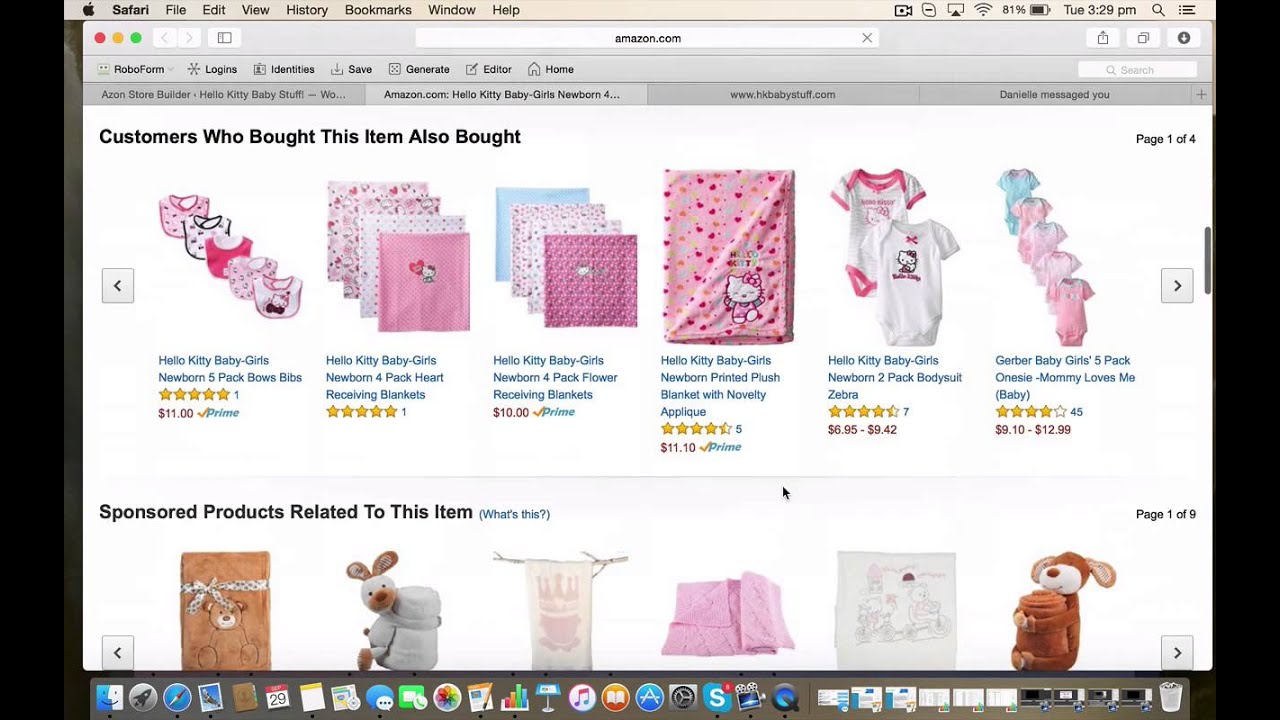Open Calendar in the Dock
1280x720 pixels.
click(278, 697)
